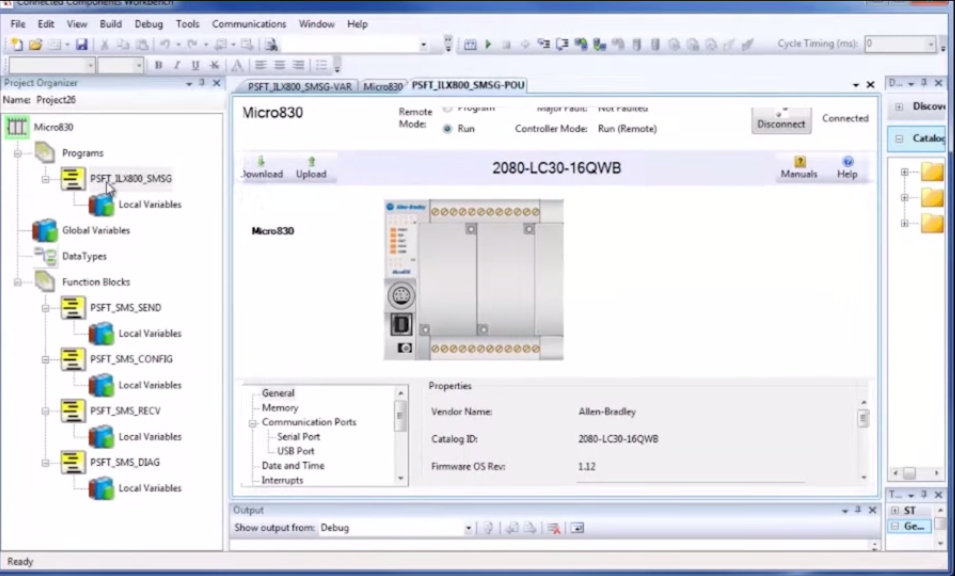Viewport: 955px width, 576px height.
Task: Expand the ST toolbox group
Action: [x=895, y=511]
